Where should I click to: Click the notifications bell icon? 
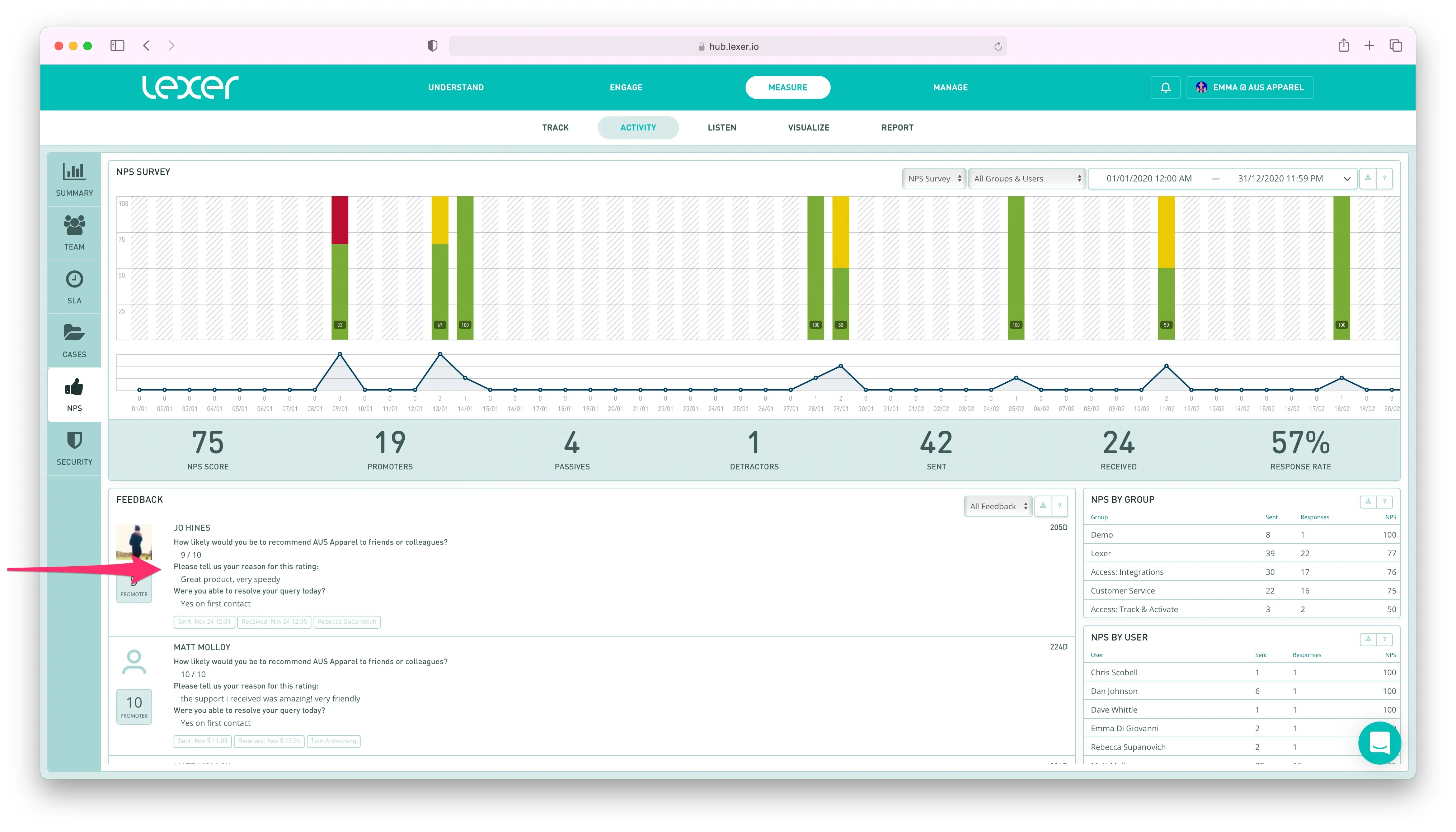click(1165, 88)
